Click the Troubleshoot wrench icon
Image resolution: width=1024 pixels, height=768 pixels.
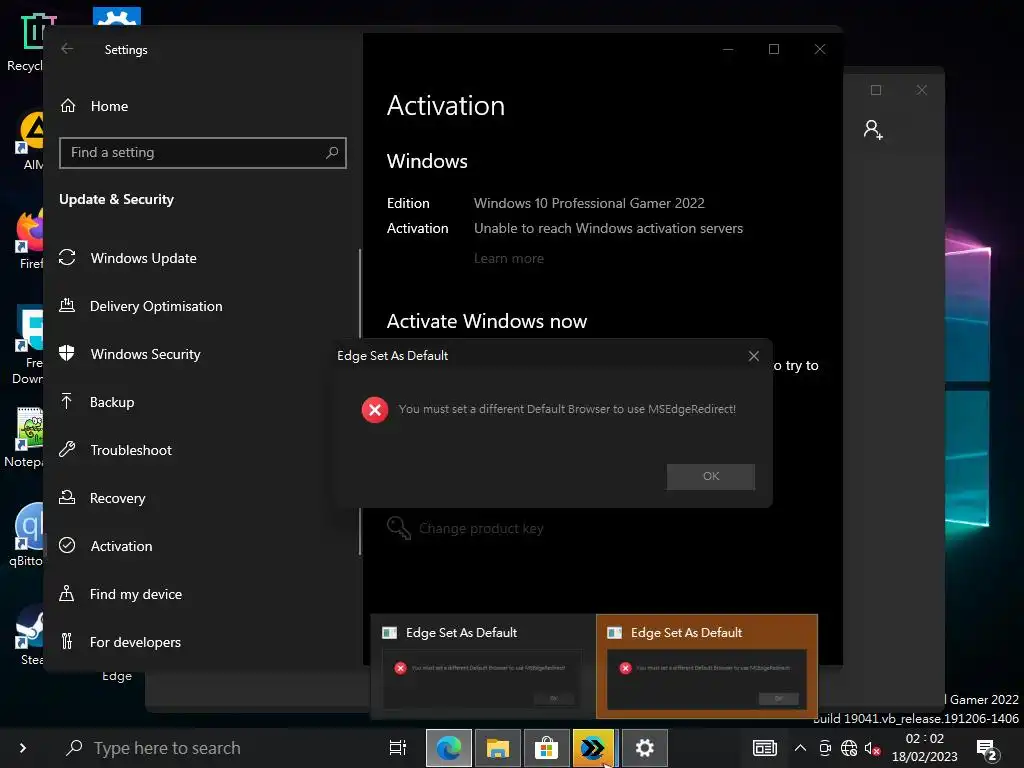coord(67,449)
